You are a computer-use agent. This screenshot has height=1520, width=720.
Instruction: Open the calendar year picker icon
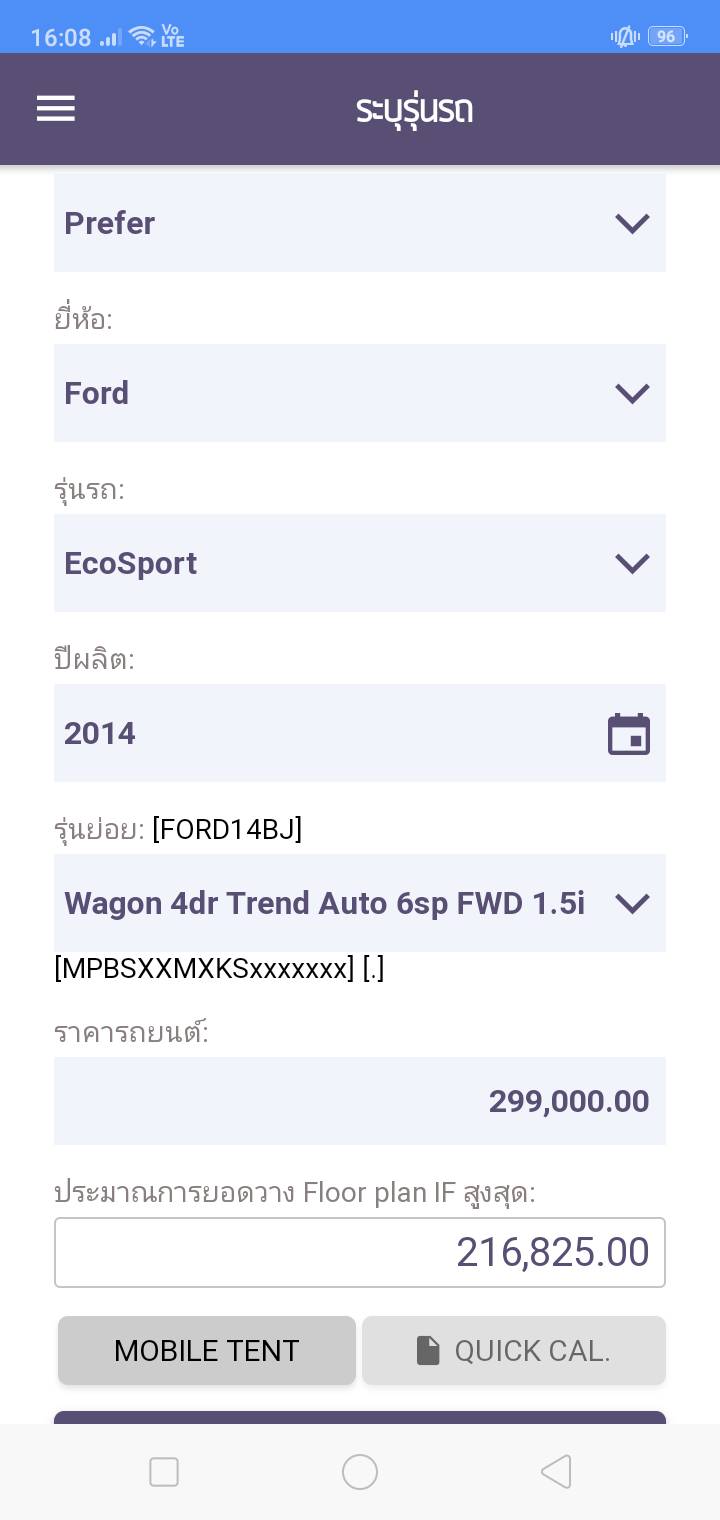tap(629, 734)
